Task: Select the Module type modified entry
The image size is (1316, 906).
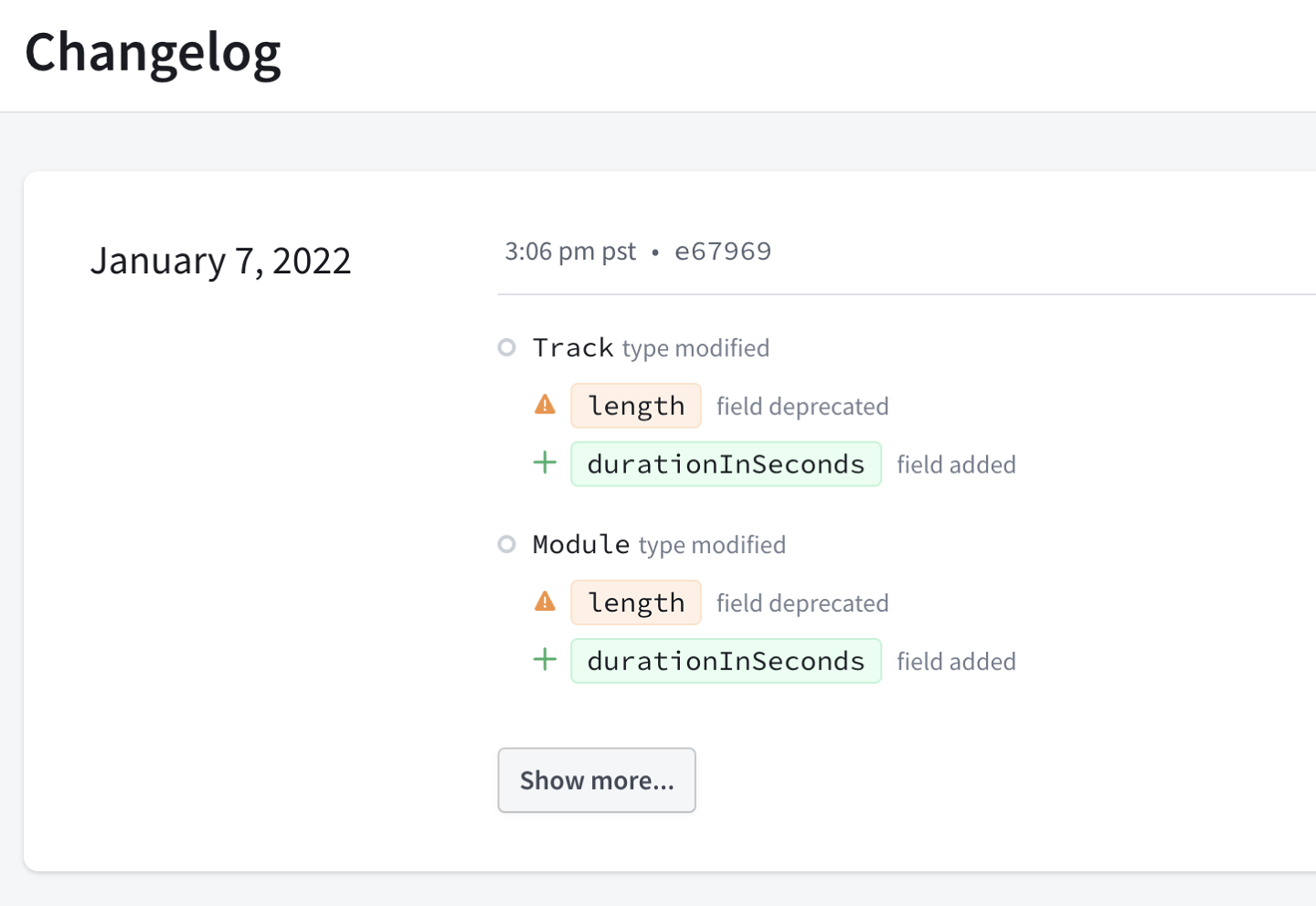Action: tap(658, 544)
